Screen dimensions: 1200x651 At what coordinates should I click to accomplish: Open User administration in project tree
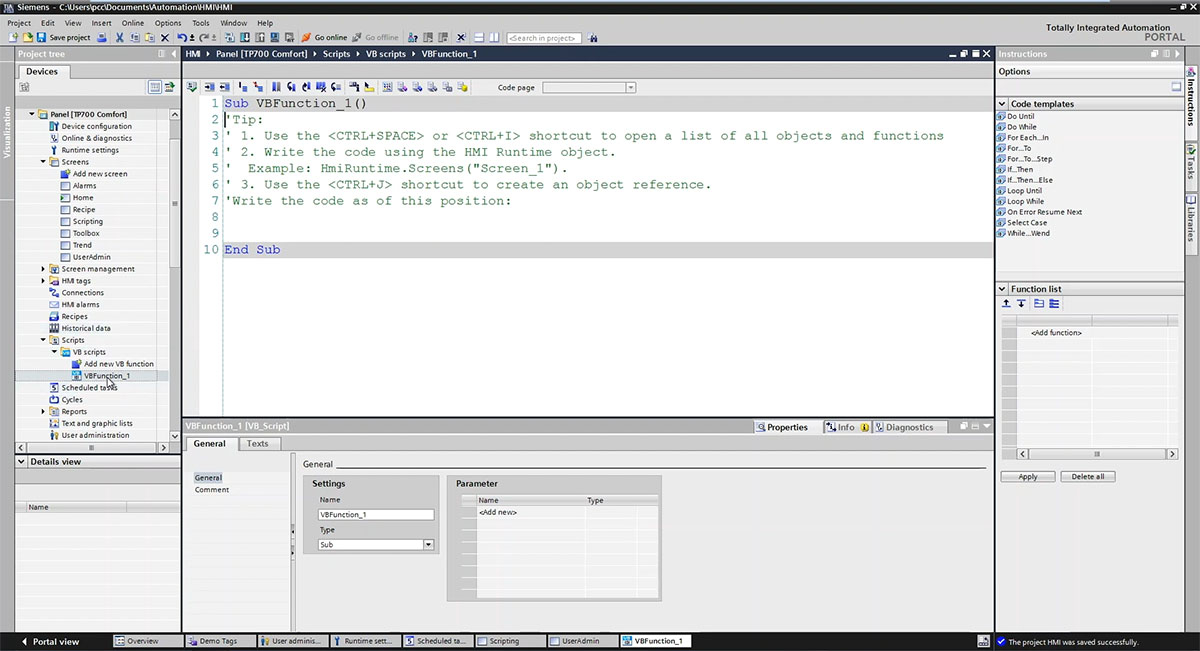pos(89,435)
